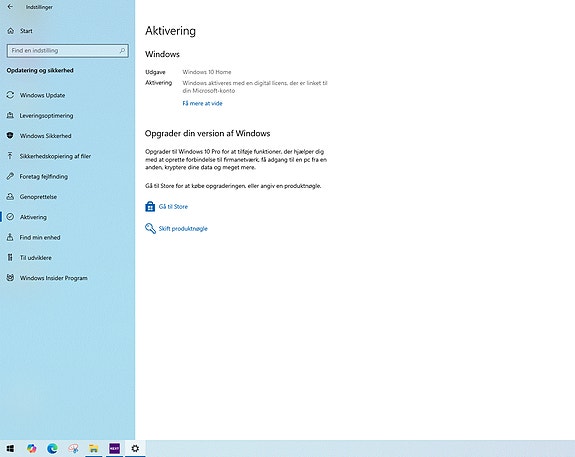The width and height of the screenshot is (575, 457).
Task: Launch Microsoft Edge from the taskbar
Action: [x=52, y=448]
